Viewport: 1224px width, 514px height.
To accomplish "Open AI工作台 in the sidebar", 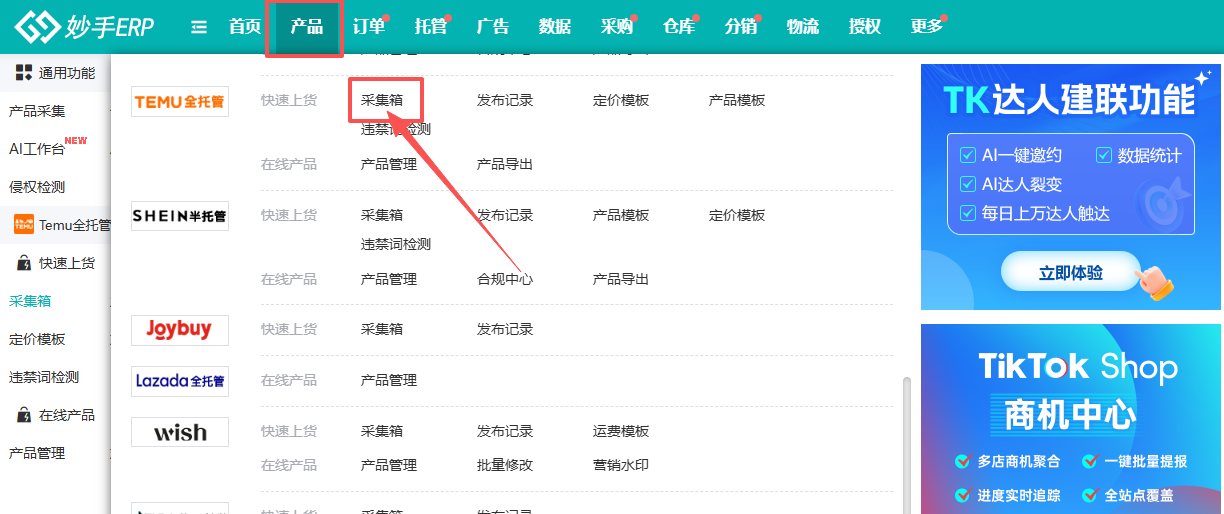I will 37,149.
